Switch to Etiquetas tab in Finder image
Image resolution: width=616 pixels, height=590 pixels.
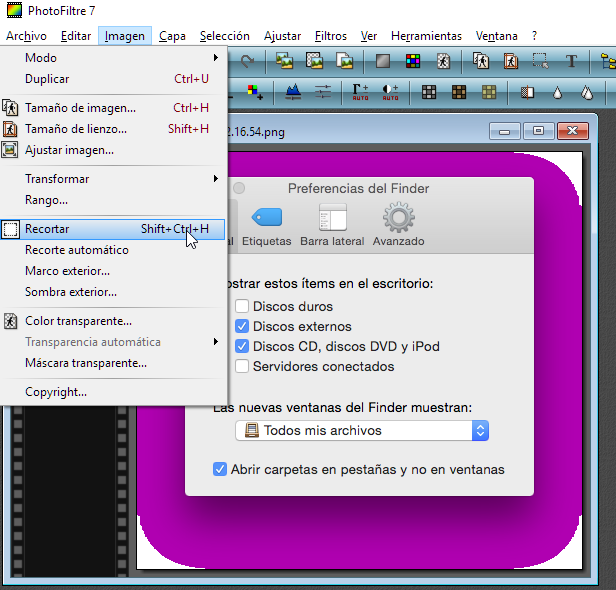(x=267, y=226)
